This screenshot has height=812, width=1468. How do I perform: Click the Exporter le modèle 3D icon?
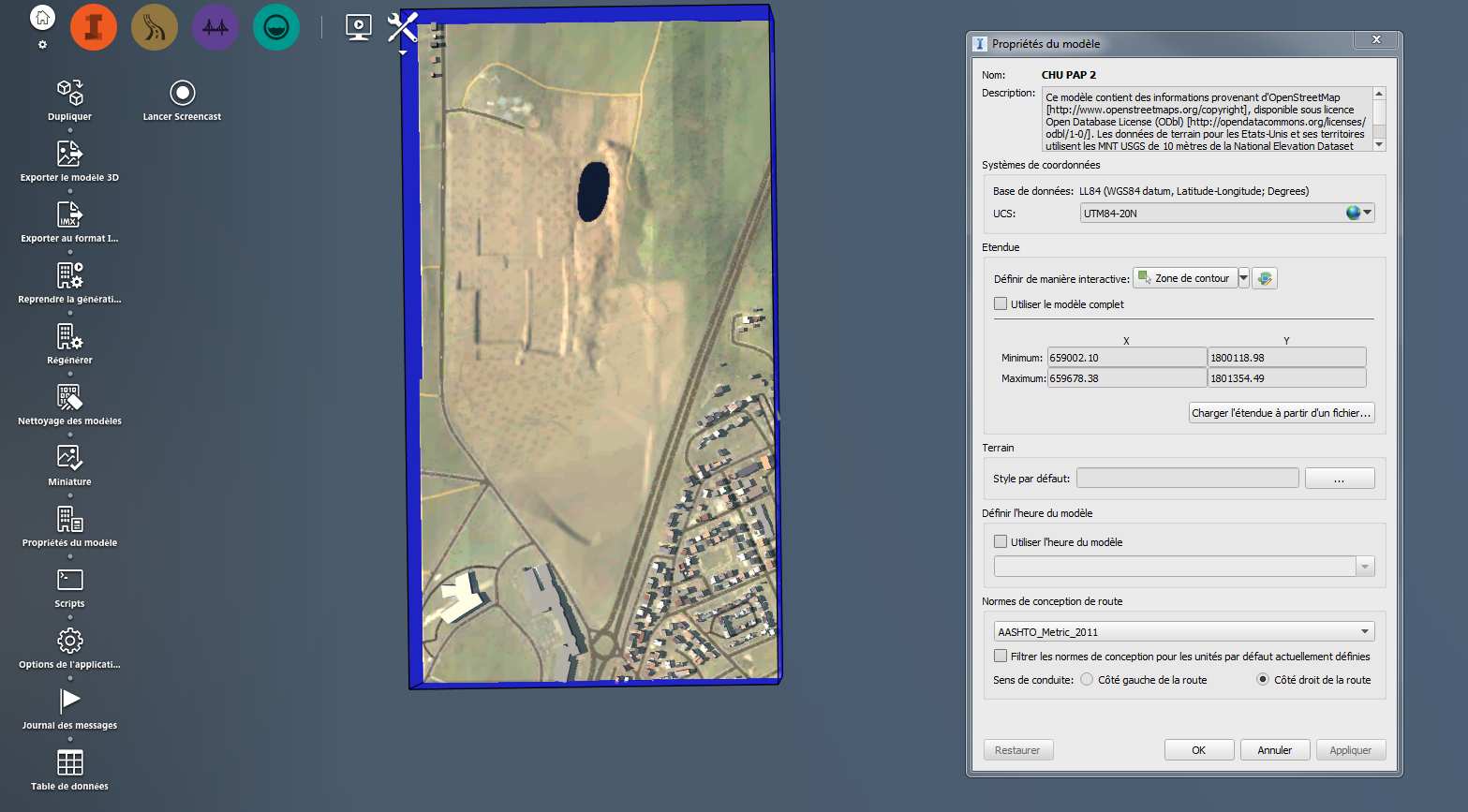pyautogui.click(x=68, y=153)
